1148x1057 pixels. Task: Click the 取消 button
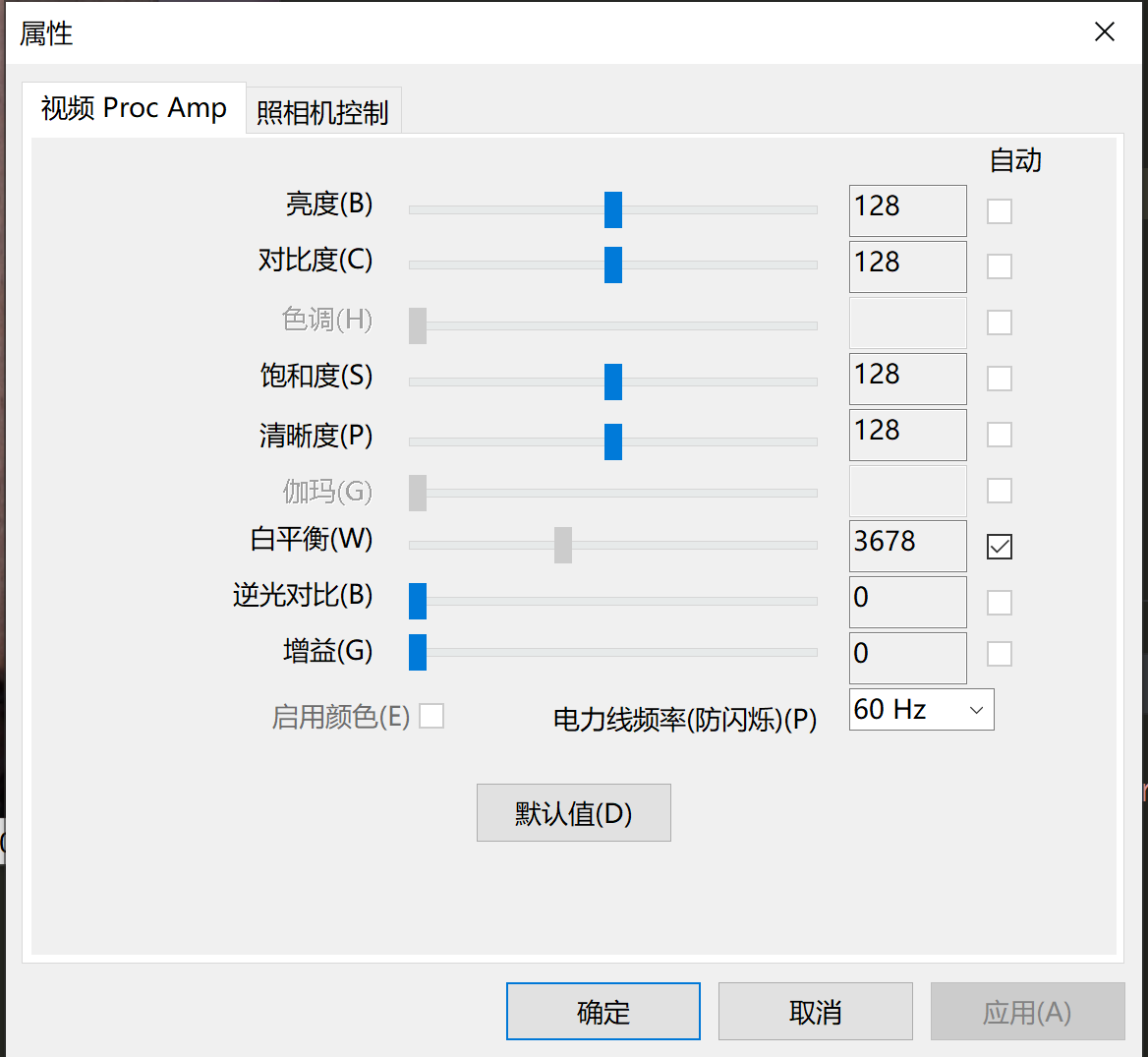pyautogui.click(x=815, y=1011)
